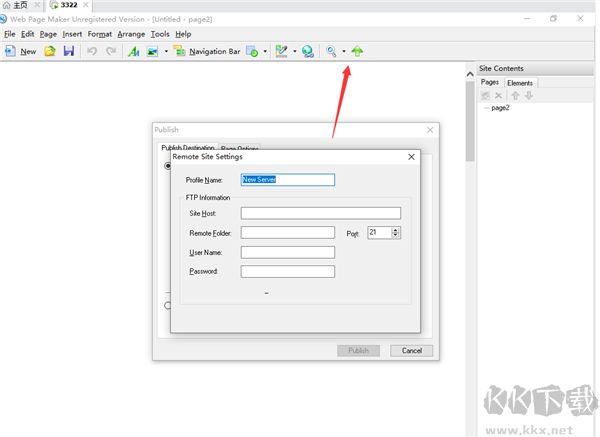Select the Insert Text tool icon
This screenshot has height=437, width=600.
point(134,51)
